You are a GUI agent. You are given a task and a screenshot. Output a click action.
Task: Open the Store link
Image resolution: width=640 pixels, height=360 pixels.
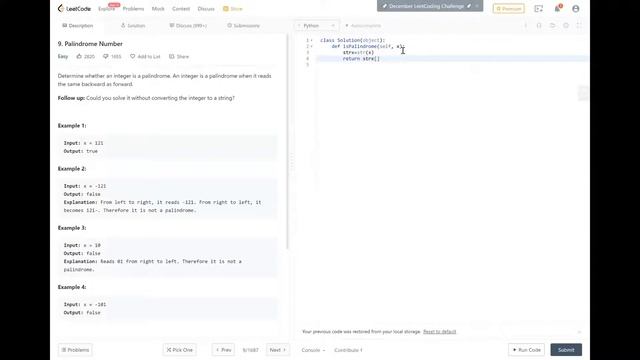click(x=233, y=9)
